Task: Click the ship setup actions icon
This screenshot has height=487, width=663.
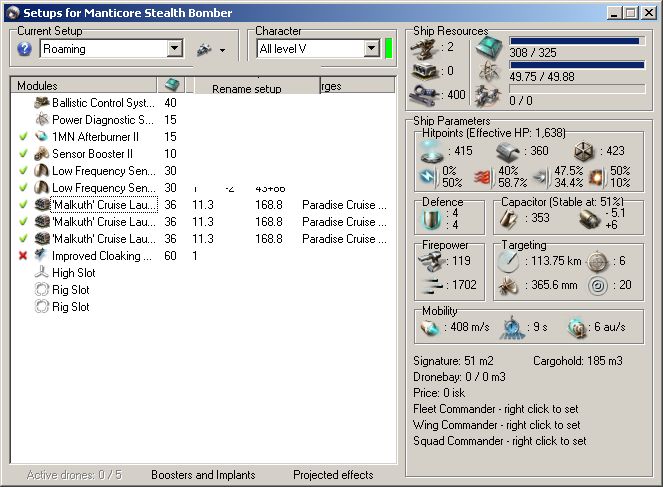Action: point(204,50)
